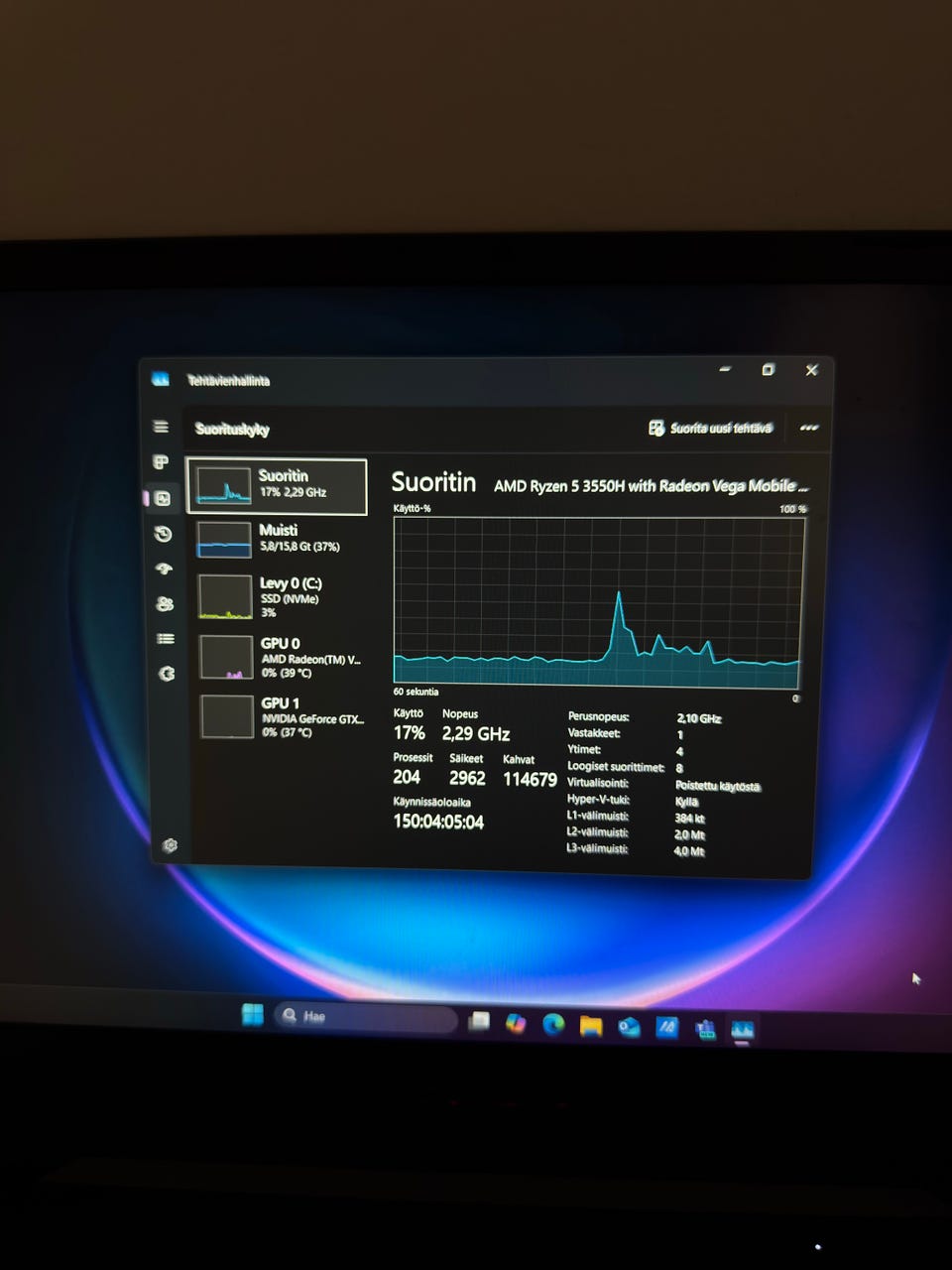
Task: Select the Performance page icon in sidebar
Action: point(163,498)
